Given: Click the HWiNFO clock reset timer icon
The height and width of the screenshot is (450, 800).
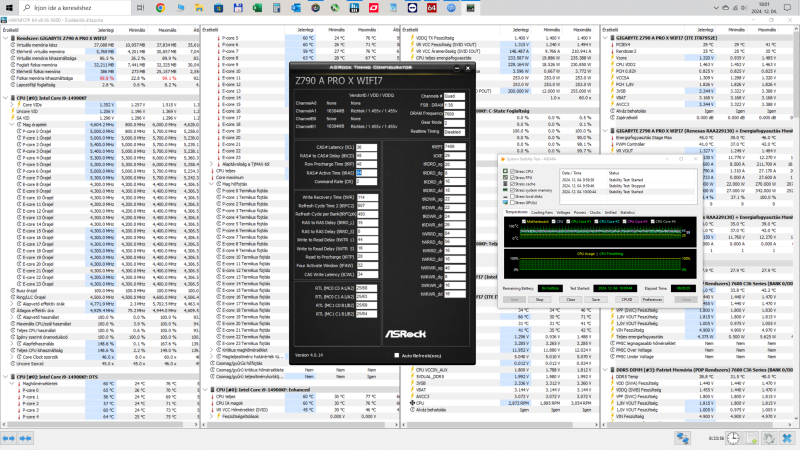Looking at the screenshot, I should 733,438.
